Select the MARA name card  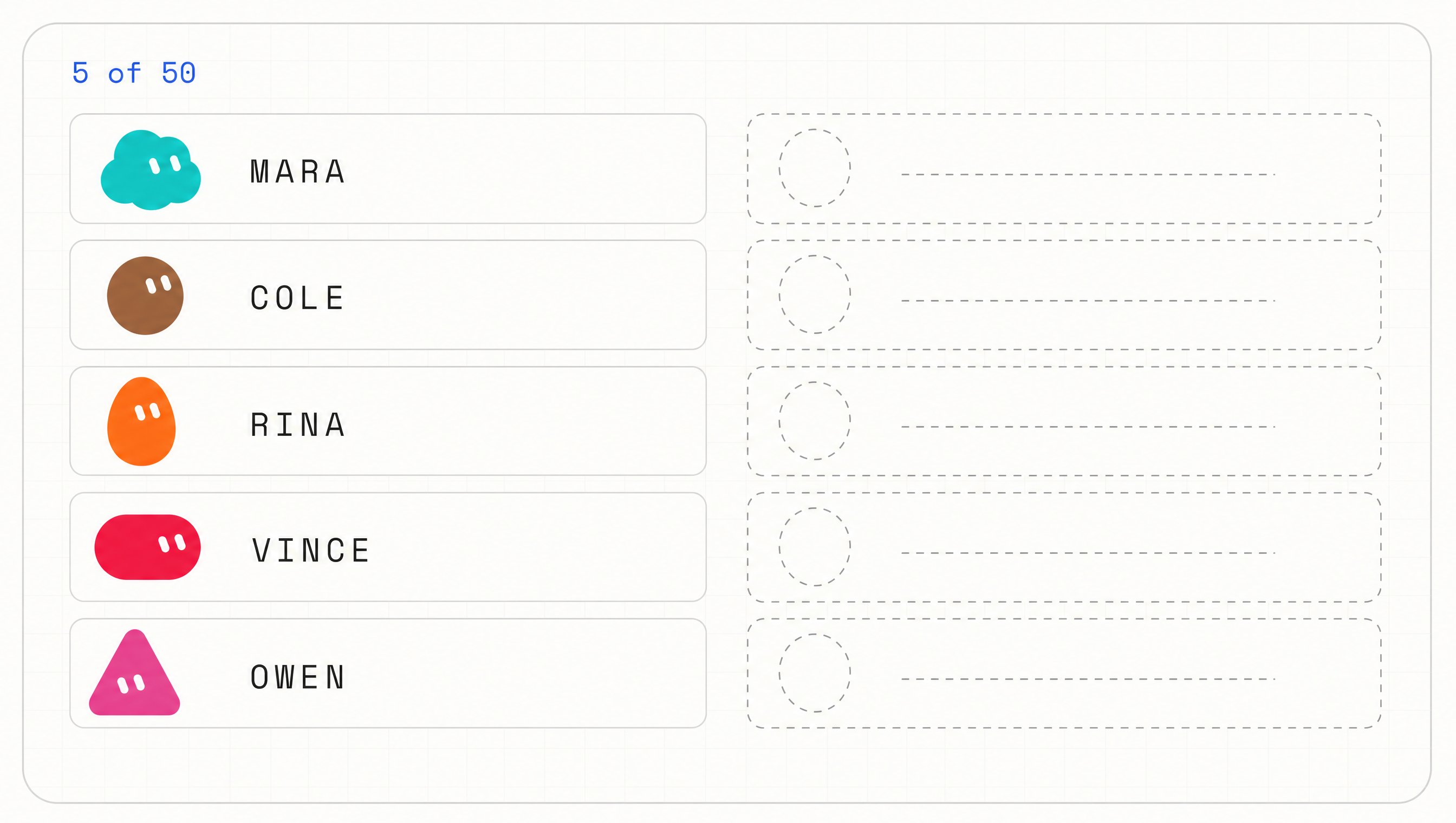(x=388, y=169)
